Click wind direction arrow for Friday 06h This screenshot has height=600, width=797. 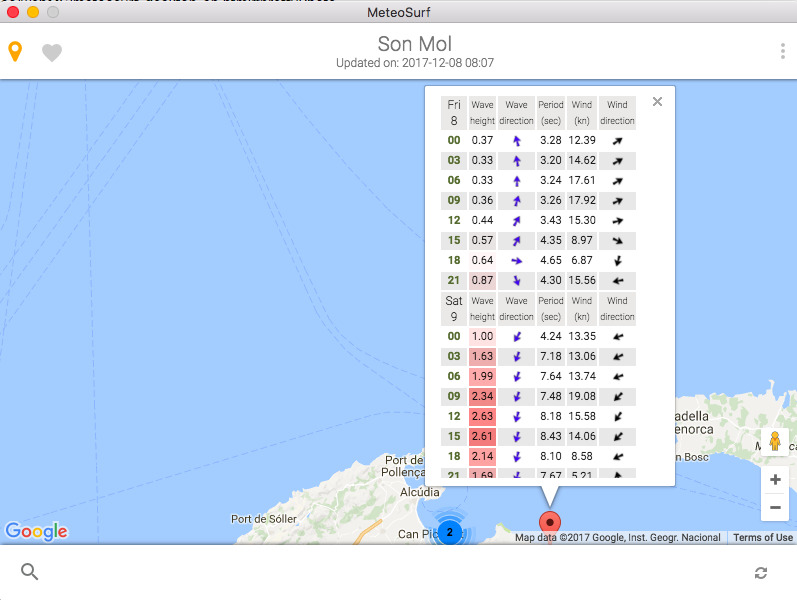tap(618, 181)
